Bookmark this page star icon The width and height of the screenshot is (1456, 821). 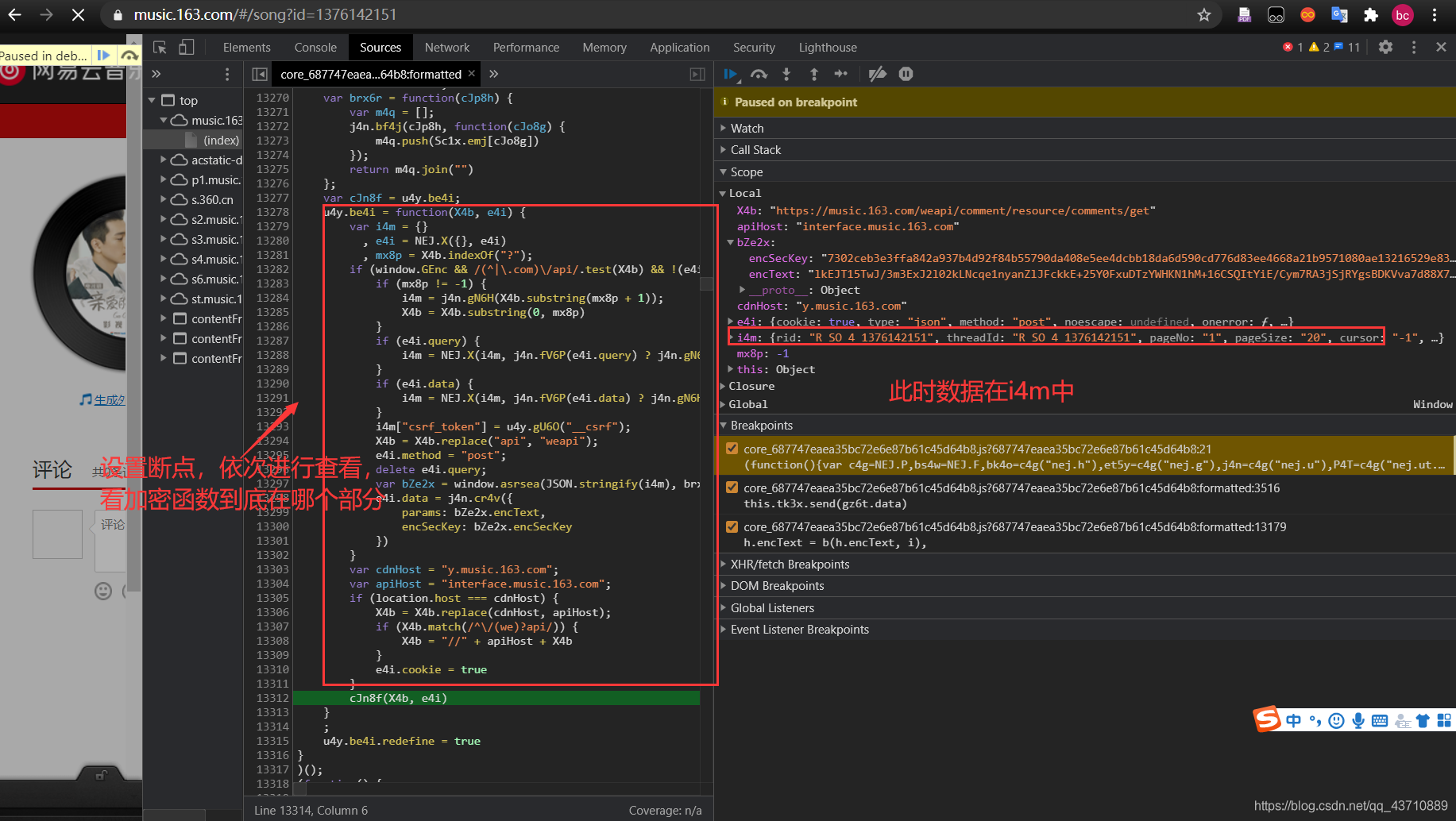pyautogui.click(x=1204, y=15)
